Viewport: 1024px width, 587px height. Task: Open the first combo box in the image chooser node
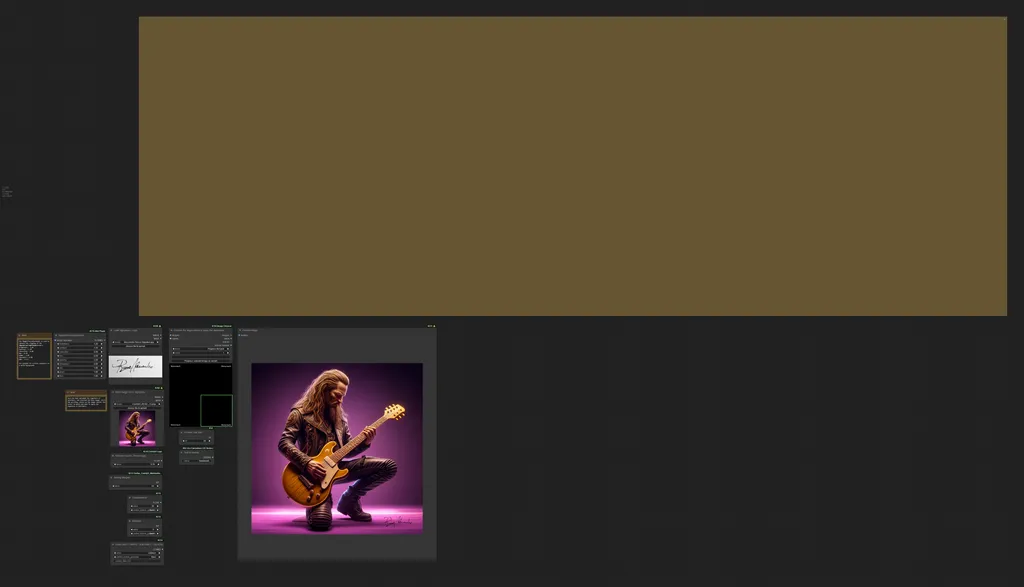(201, 349)
